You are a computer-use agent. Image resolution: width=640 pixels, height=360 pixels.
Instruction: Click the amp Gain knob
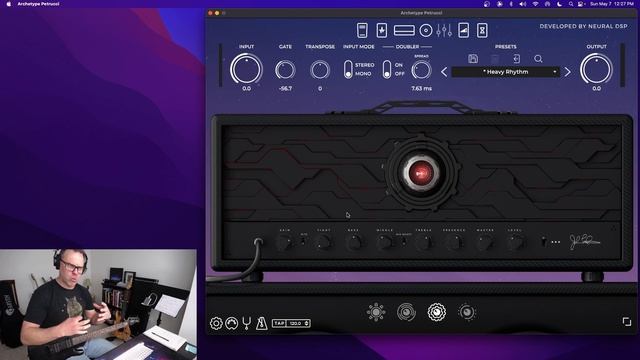[x=284, y=243]
